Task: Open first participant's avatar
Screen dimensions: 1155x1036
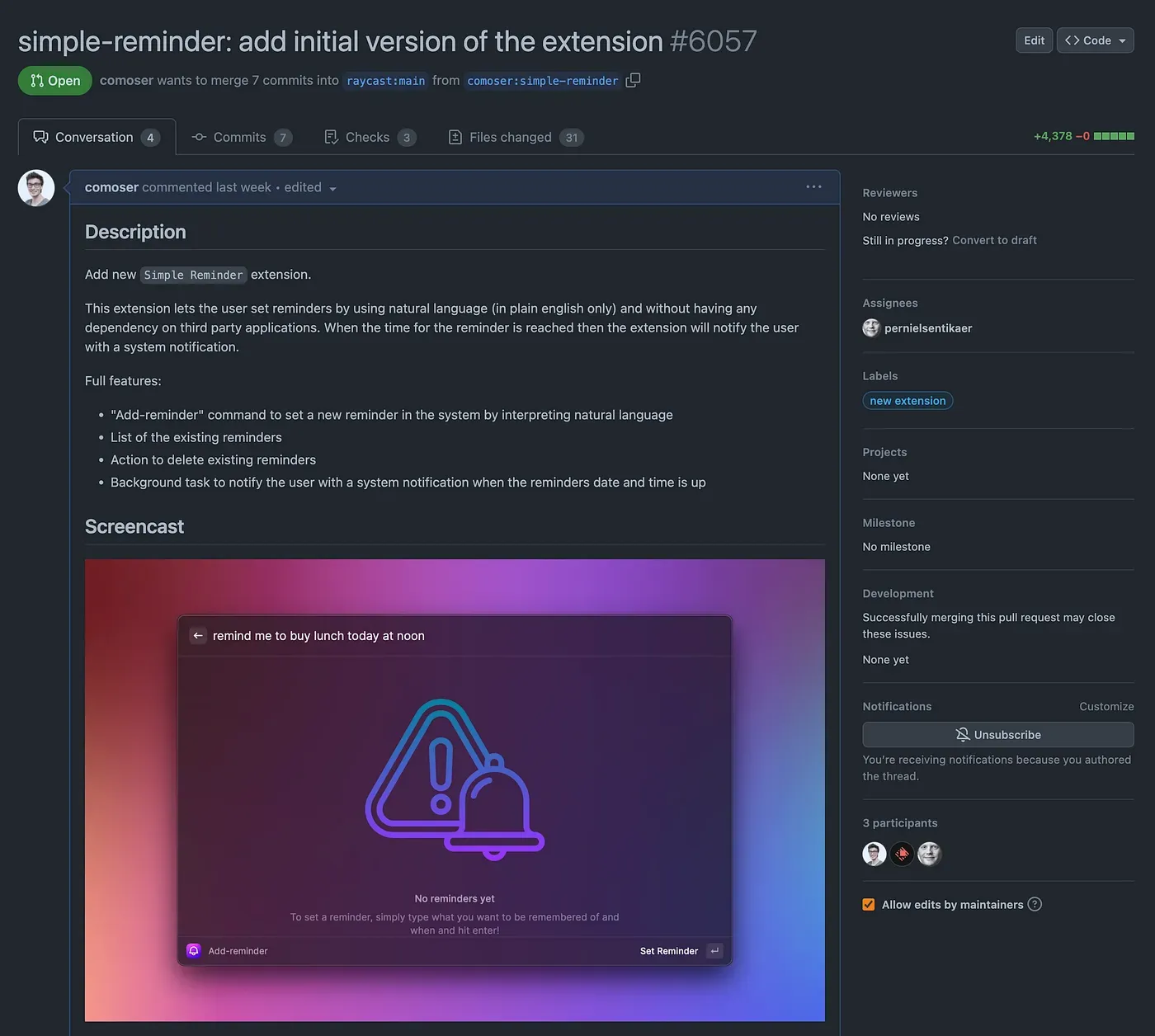Action: (874, 854)
